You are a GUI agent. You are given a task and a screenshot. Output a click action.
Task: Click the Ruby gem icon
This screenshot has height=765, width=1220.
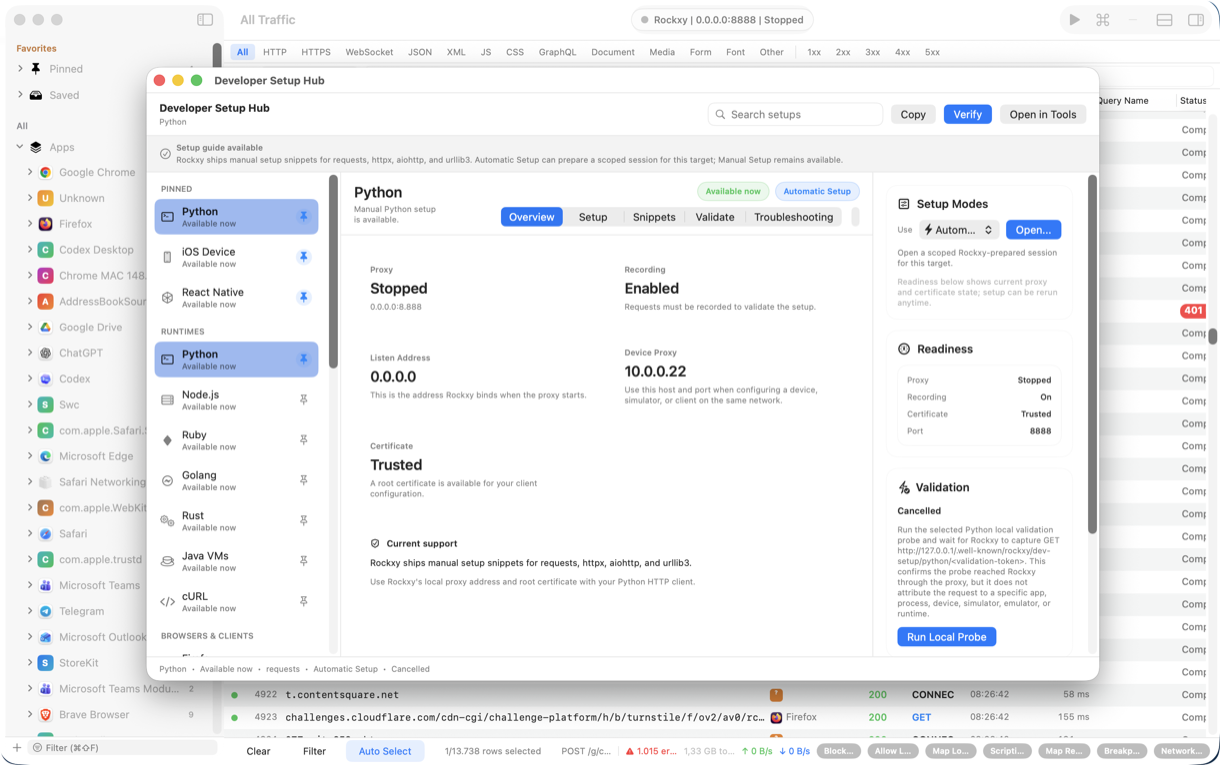(167, 440)
